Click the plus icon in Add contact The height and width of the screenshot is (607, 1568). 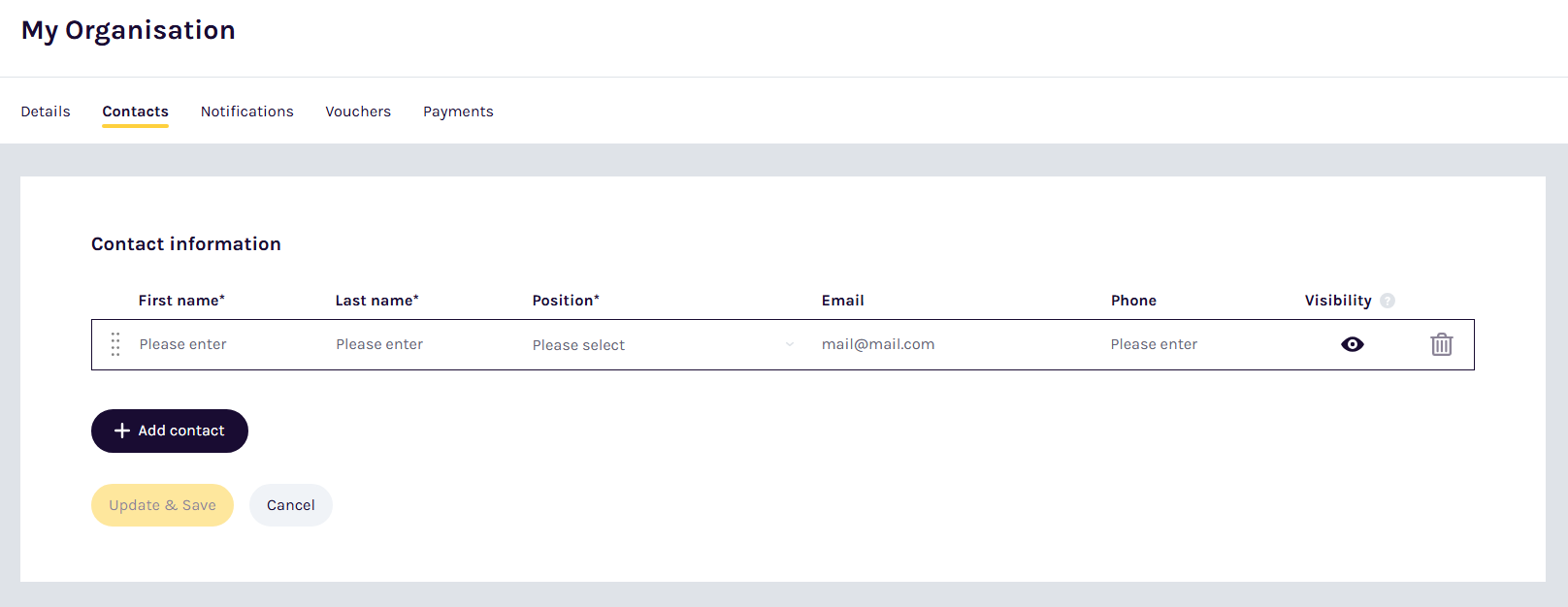122,431
